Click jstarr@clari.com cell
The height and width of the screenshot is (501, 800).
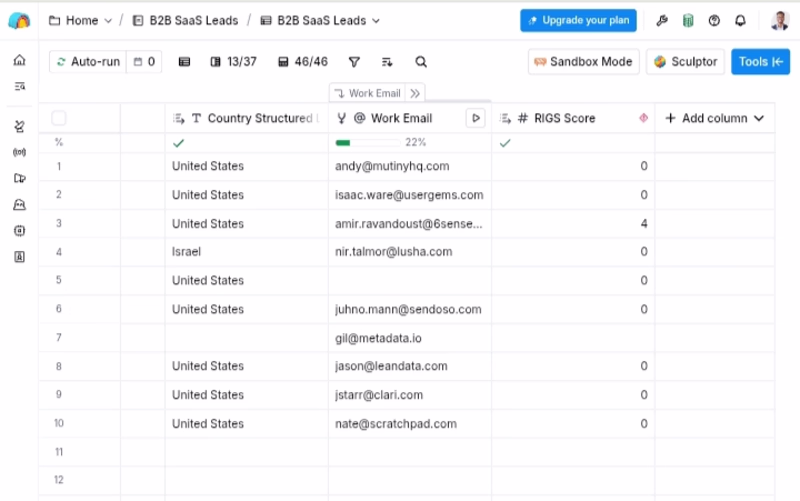[x=410, y=395]
